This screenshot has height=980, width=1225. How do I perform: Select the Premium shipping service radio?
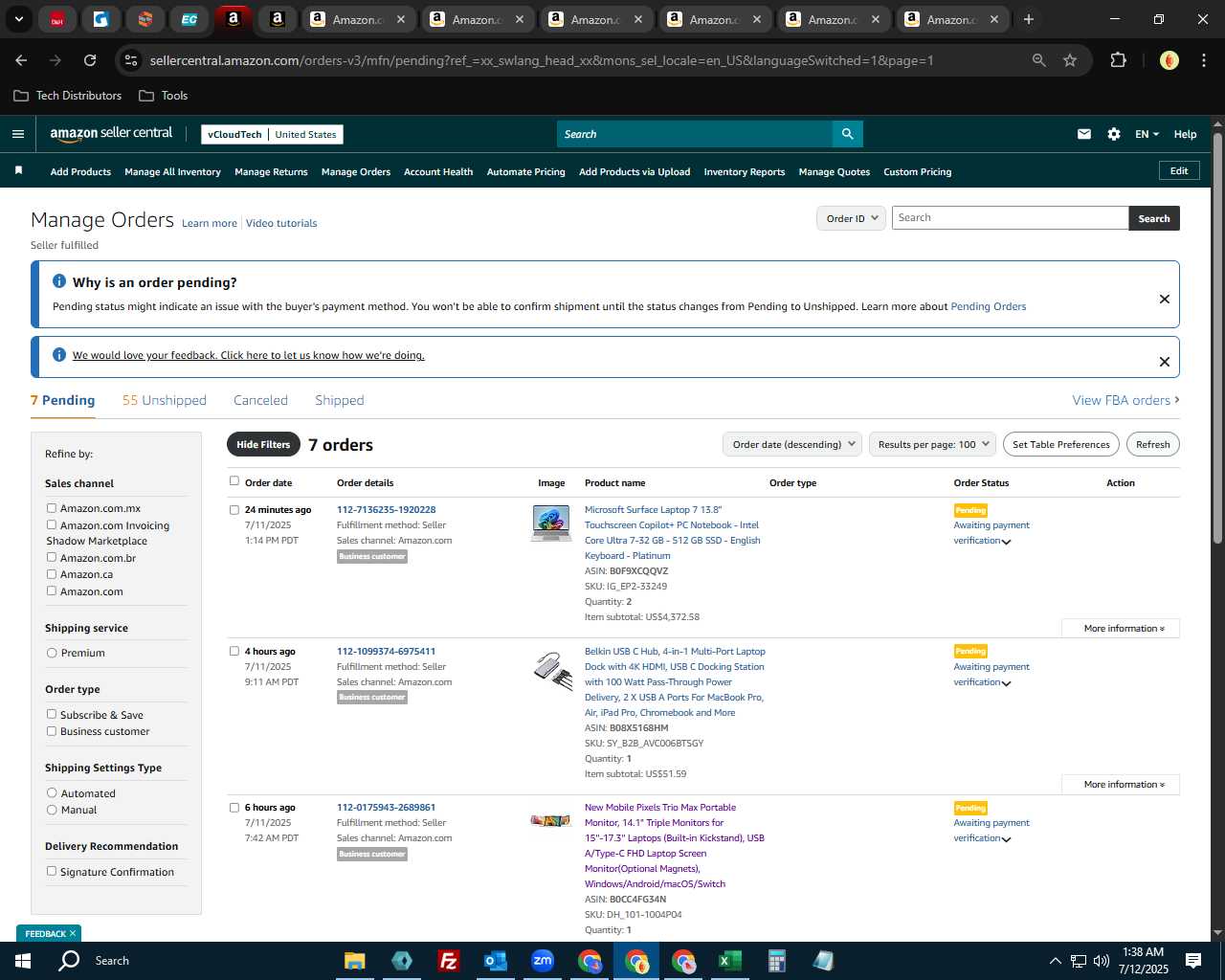[x=52, y=653]
